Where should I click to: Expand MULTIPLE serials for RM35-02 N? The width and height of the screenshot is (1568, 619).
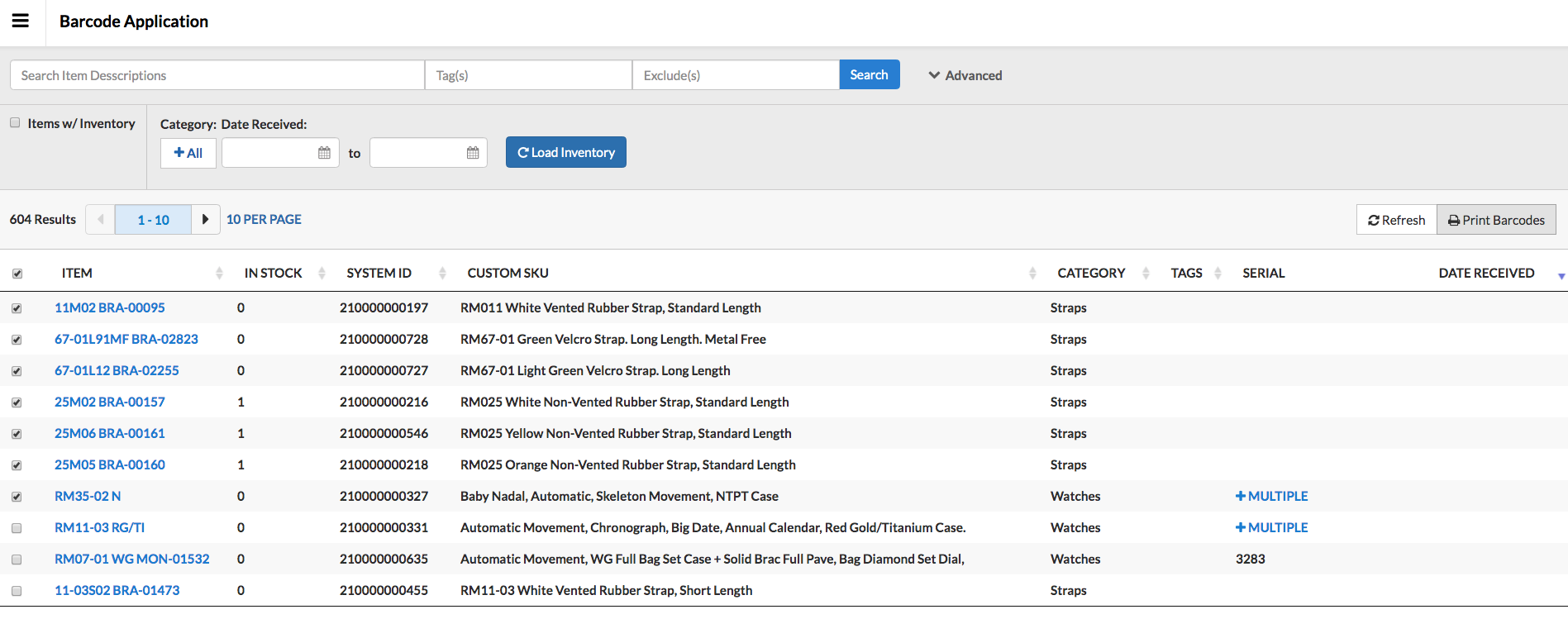1271,497
